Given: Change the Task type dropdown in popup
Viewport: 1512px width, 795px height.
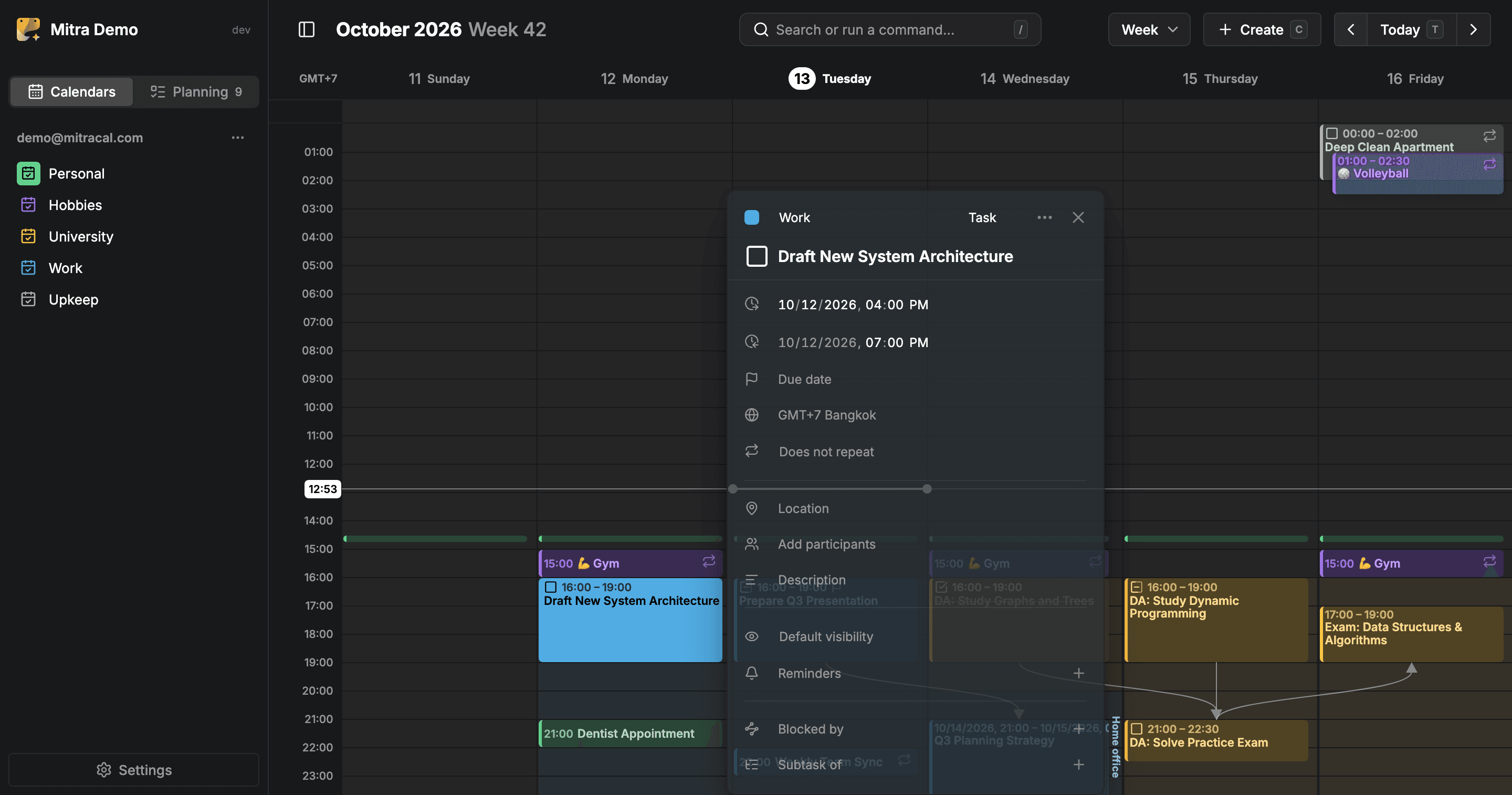Looking at the screenshot, I should 982,217.
